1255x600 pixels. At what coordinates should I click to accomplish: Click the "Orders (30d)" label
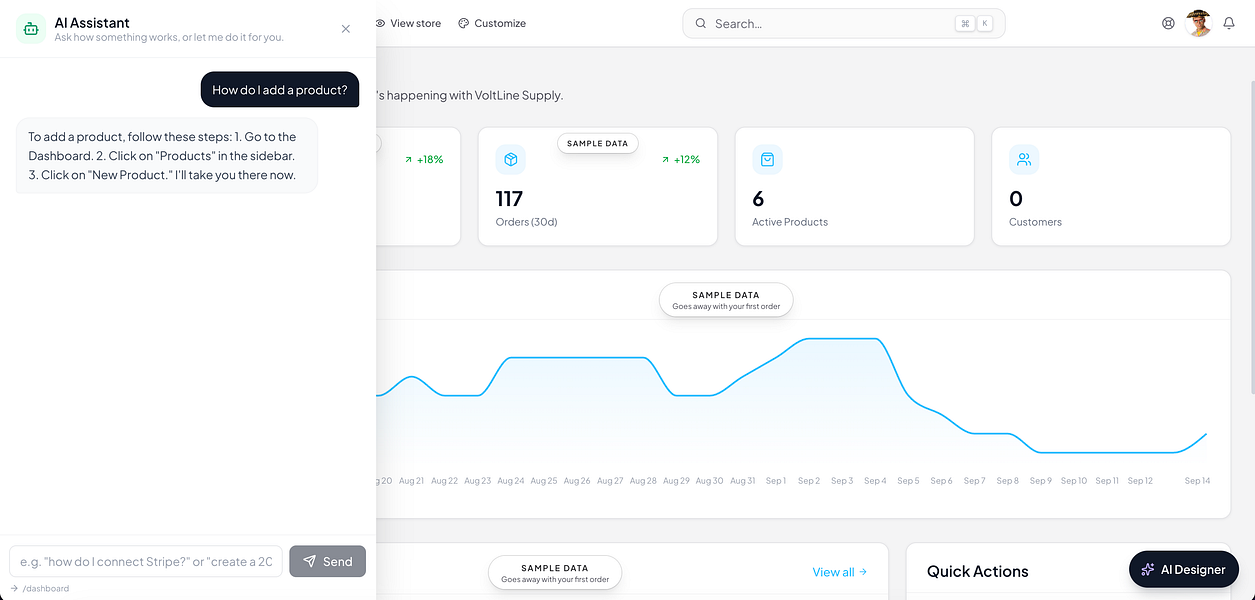(x=527, y=222)
